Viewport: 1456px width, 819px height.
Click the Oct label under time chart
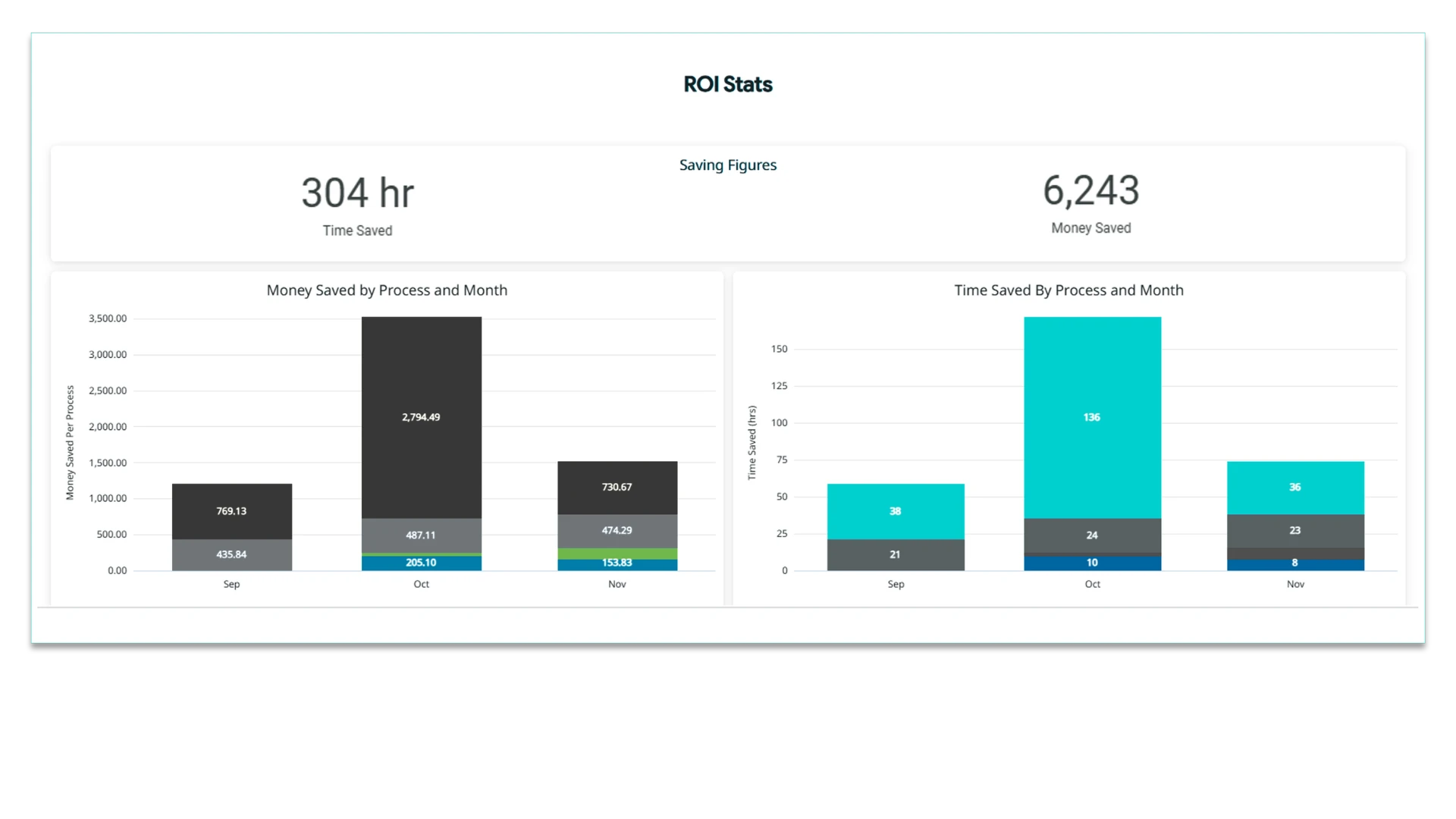click(1092, 585)
